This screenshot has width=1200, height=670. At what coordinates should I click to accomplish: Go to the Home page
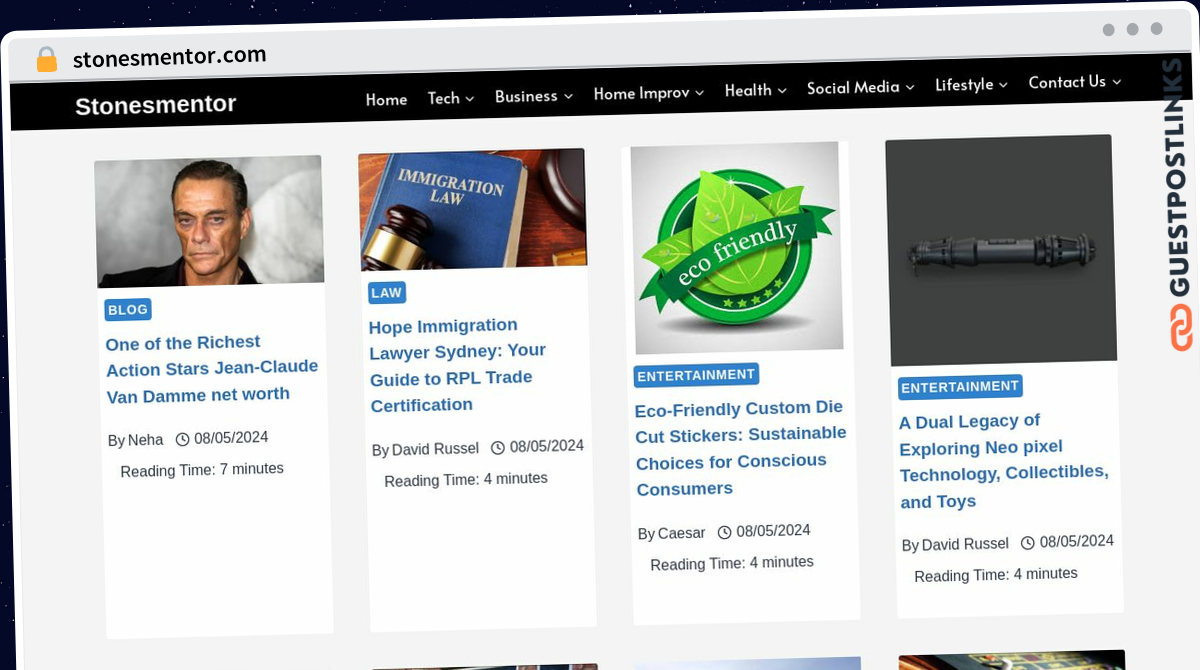click(386, 99)
